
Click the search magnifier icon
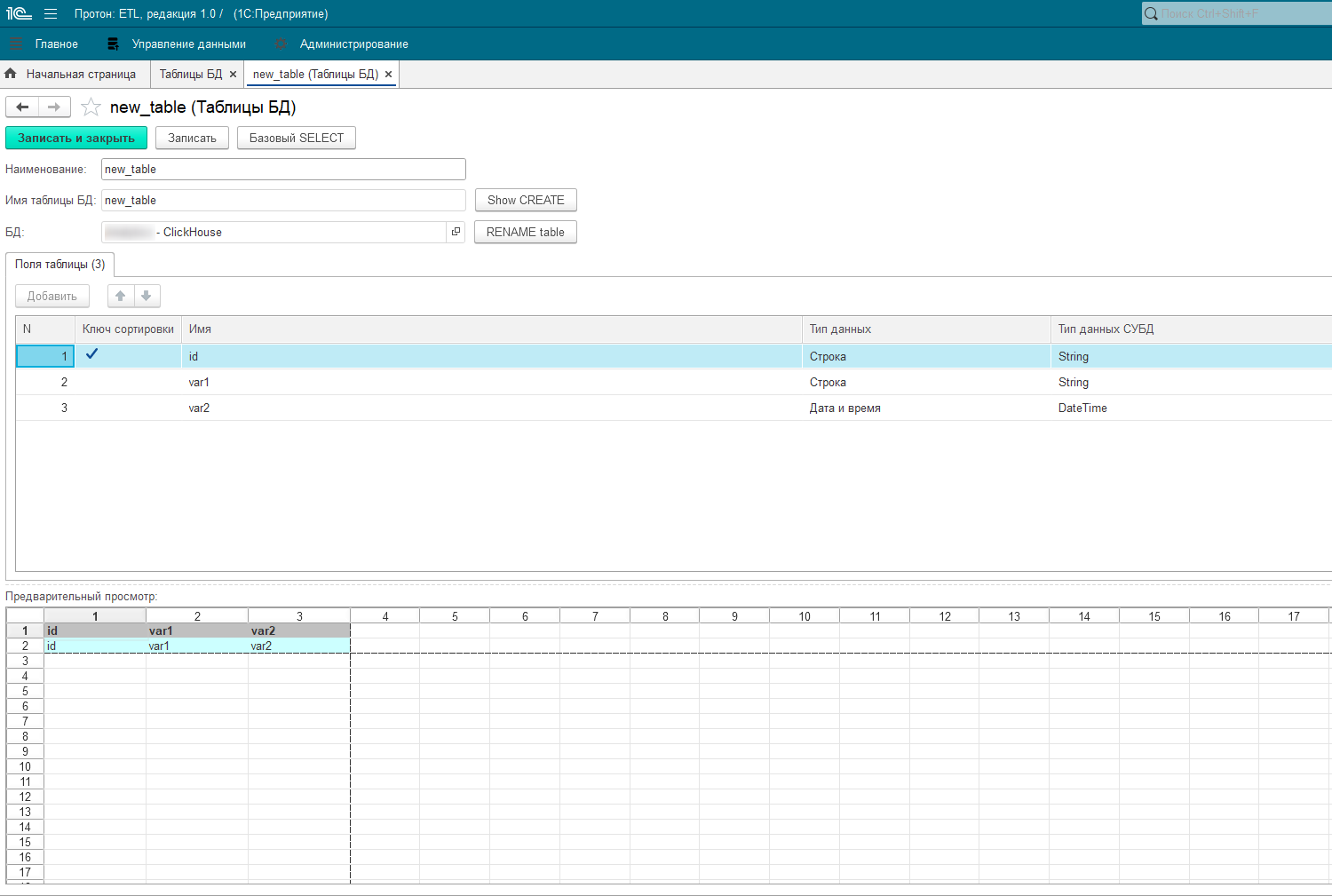pyautogui.click(x=1152, y=13)
